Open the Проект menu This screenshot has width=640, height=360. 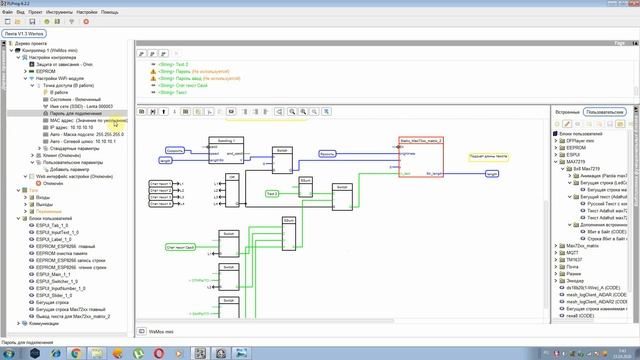click(36, 12)
